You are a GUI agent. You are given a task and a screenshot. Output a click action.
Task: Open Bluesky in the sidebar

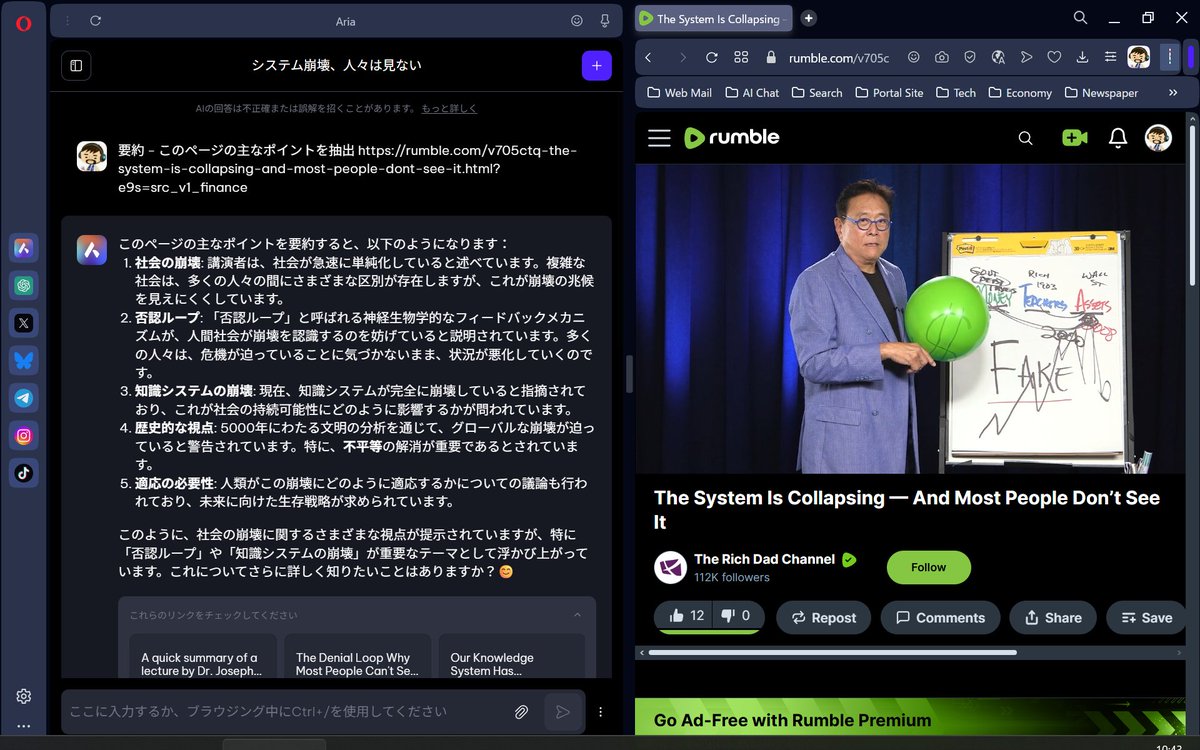click(23, 360)
